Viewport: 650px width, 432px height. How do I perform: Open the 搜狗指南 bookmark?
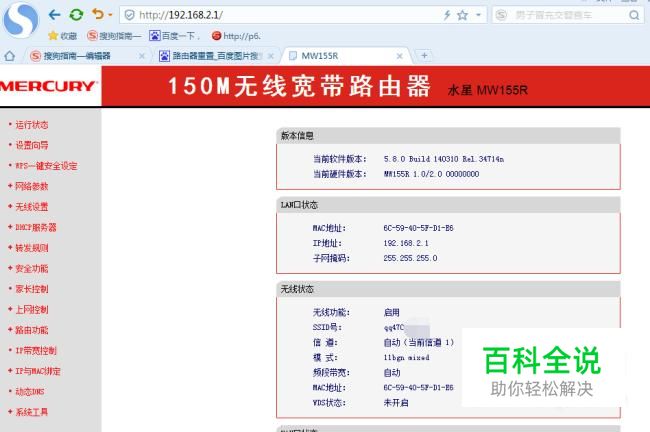coord(114,36)
